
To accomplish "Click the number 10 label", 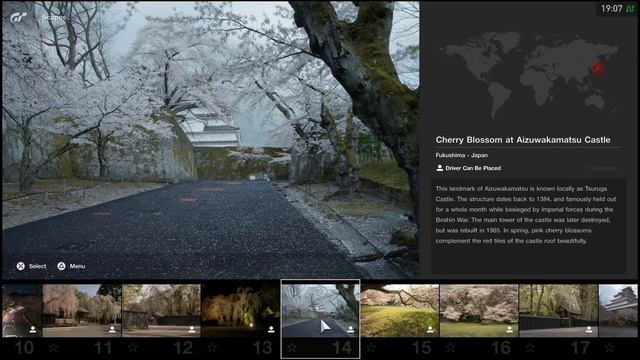I will [24, 348].
